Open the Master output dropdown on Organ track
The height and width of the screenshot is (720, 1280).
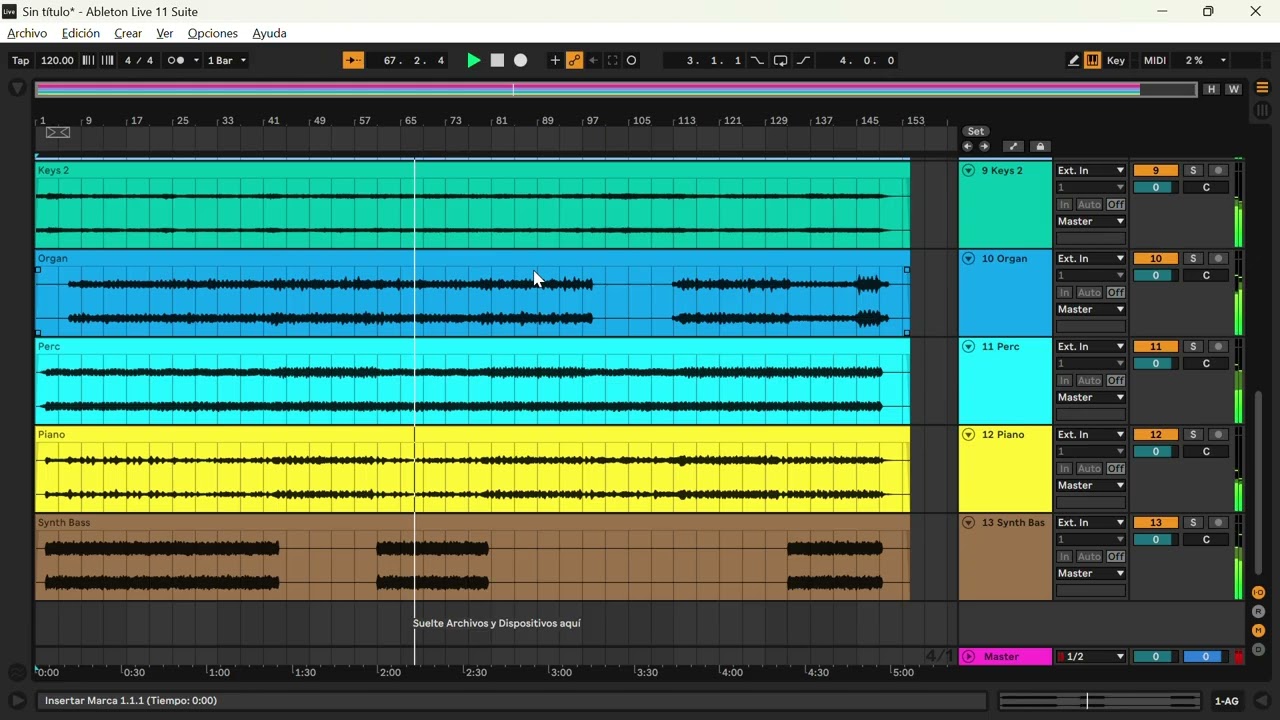(x=1091, y=310)
